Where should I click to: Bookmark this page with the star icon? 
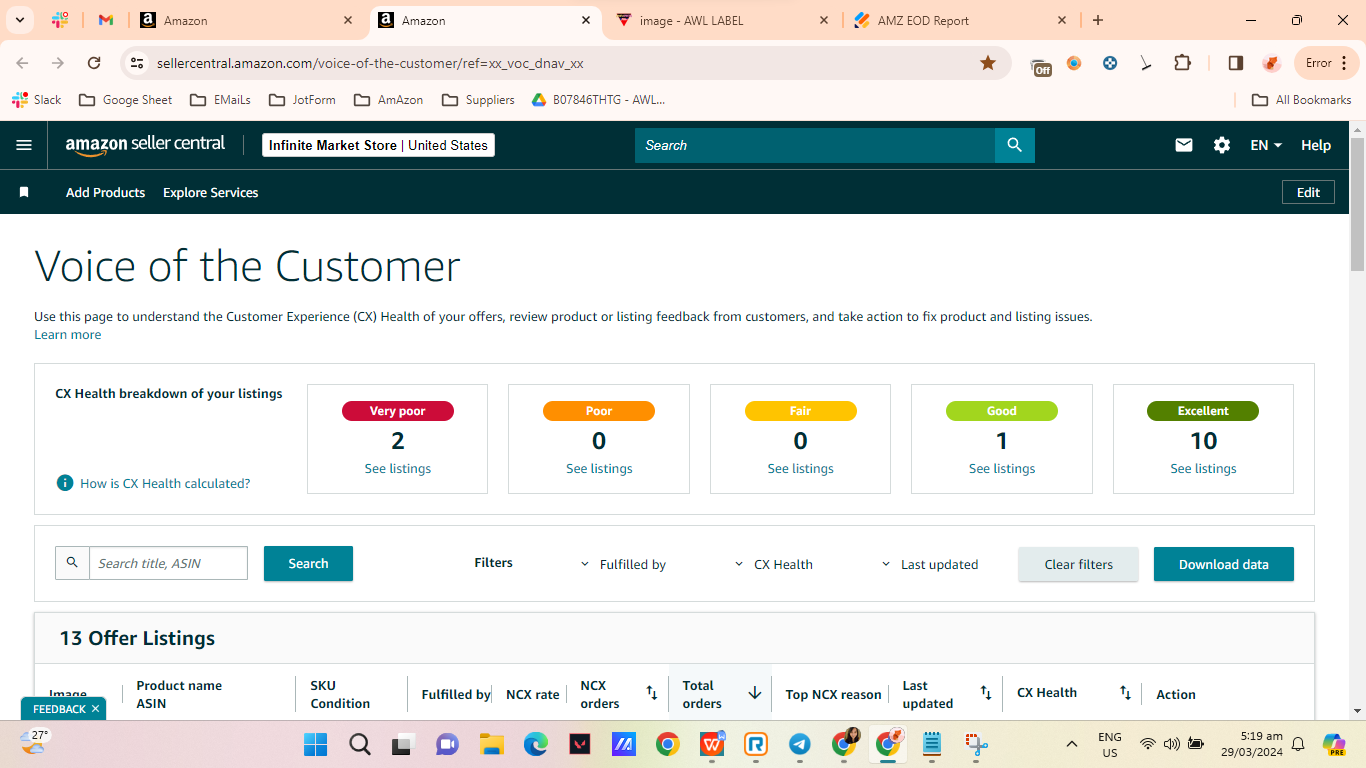(988, 63)
